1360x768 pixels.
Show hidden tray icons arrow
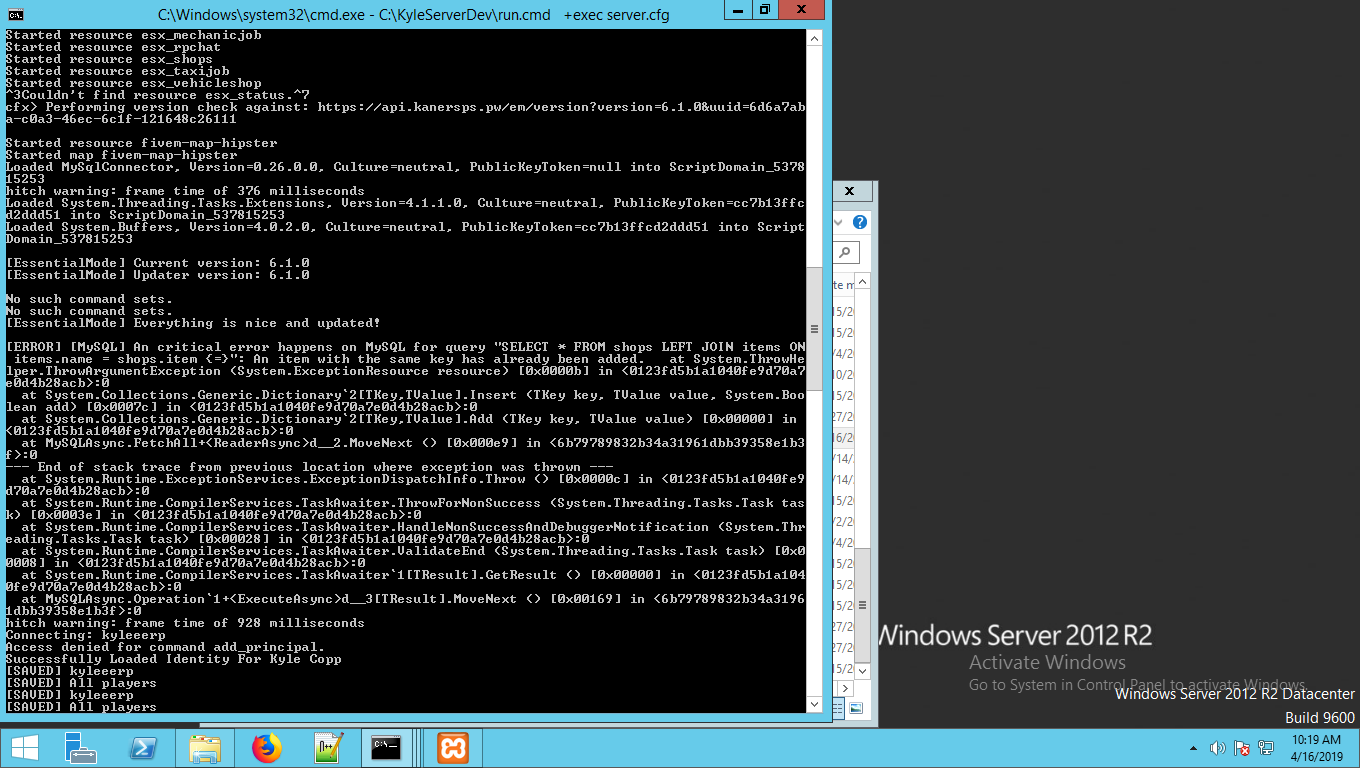tap(1193, 748)
